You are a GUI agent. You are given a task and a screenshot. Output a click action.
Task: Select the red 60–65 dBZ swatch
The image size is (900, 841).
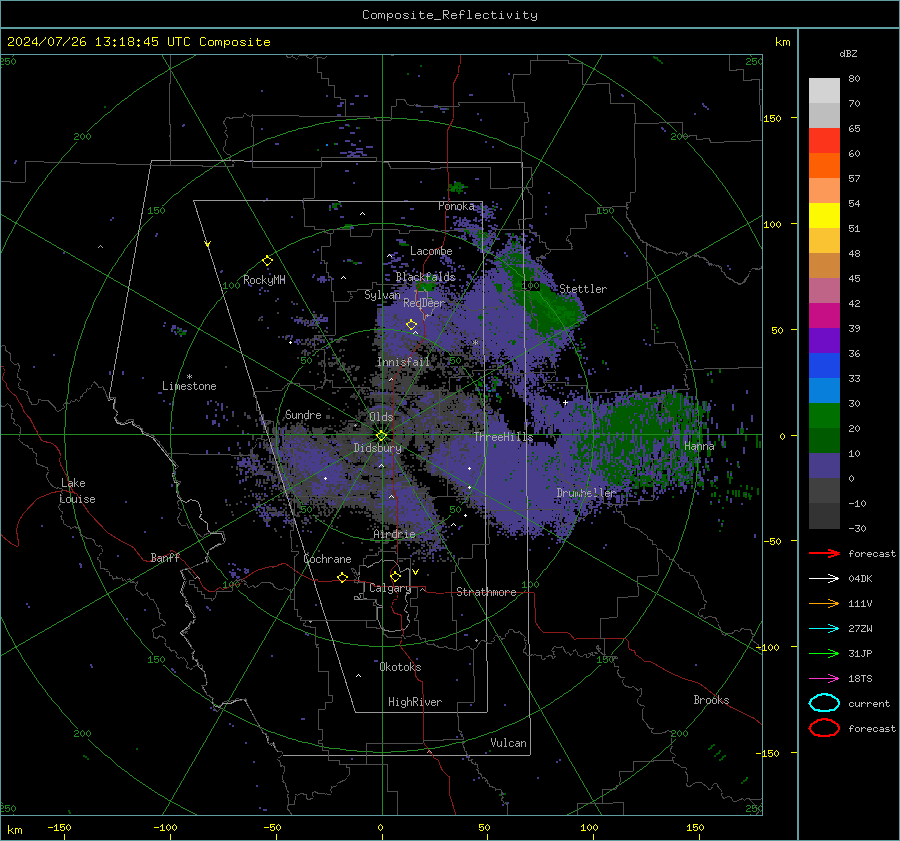824,141
